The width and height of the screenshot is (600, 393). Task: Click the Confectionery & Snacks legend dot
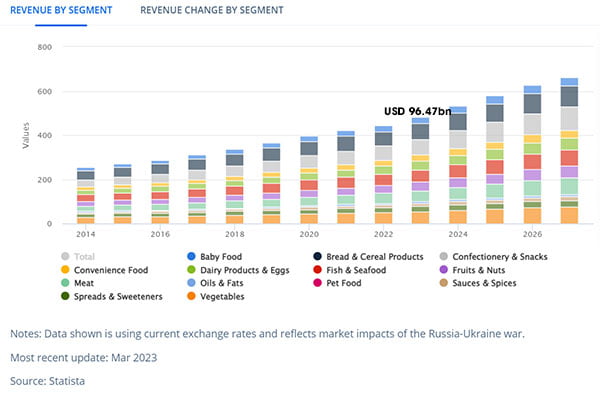[x=444, y=256]
